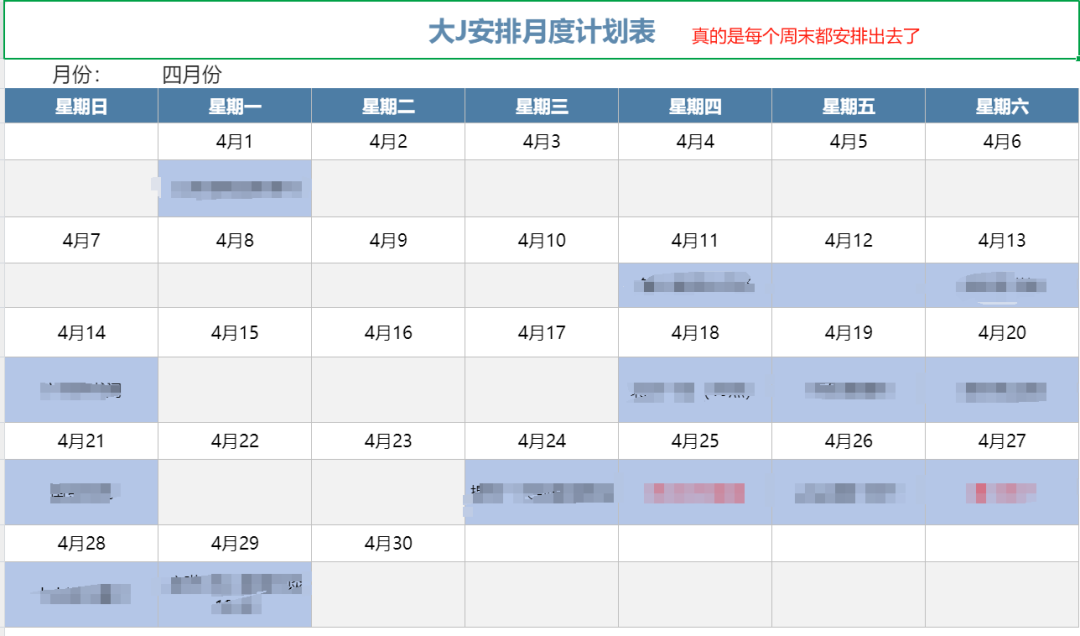
Task: Select the 4月25 date cell
Action: [x=695, y=441]
